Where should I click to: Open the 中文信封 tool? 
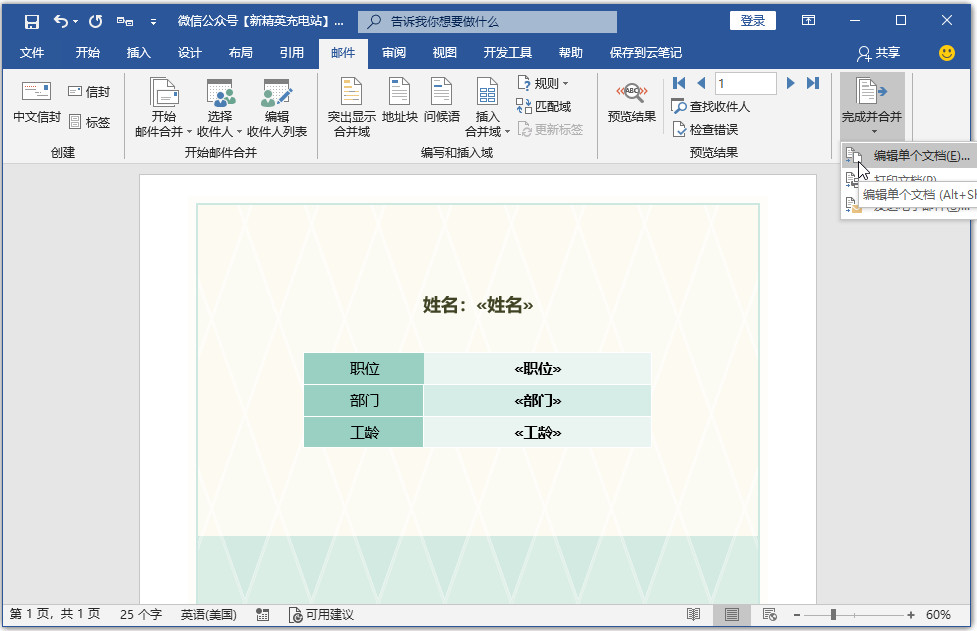coord(35,105)
